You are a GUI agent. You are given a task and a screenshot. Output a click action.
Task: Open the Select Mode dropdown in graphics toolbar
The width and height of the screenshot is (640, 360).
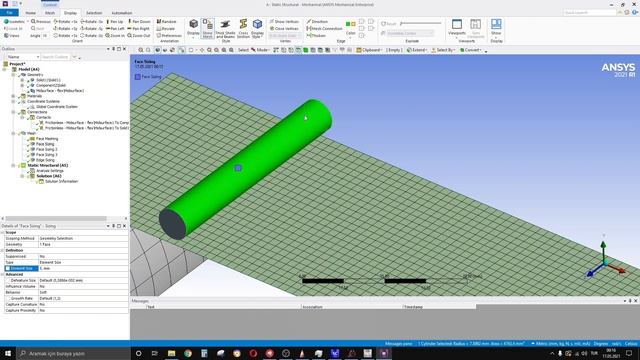coord(260,50)
